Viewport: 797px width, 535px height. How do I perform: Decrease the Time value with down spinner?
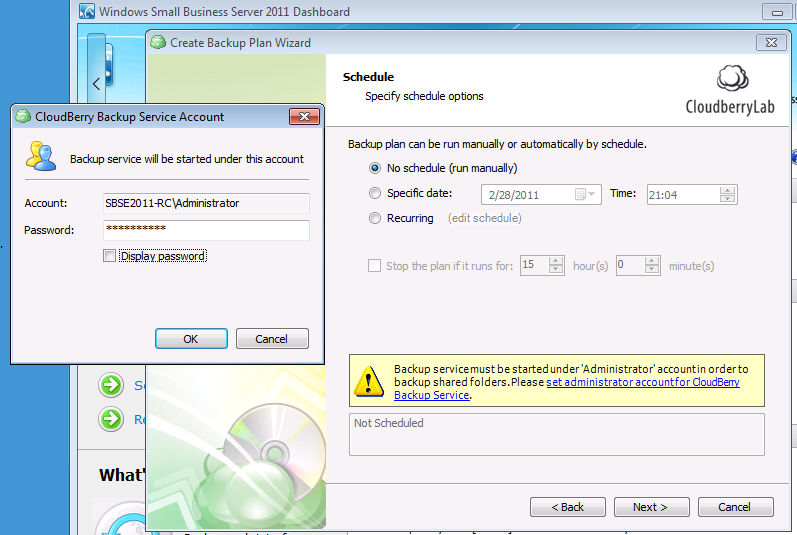pos(727,199)
